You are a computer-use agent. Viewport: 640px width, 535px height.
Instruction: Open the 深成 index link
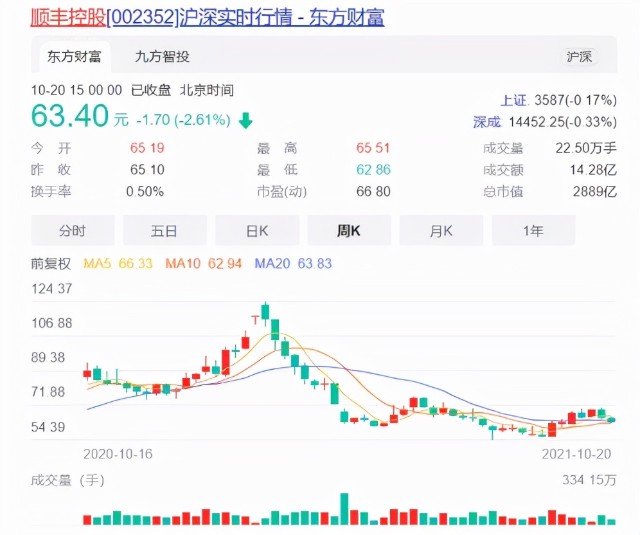point(487,122)
